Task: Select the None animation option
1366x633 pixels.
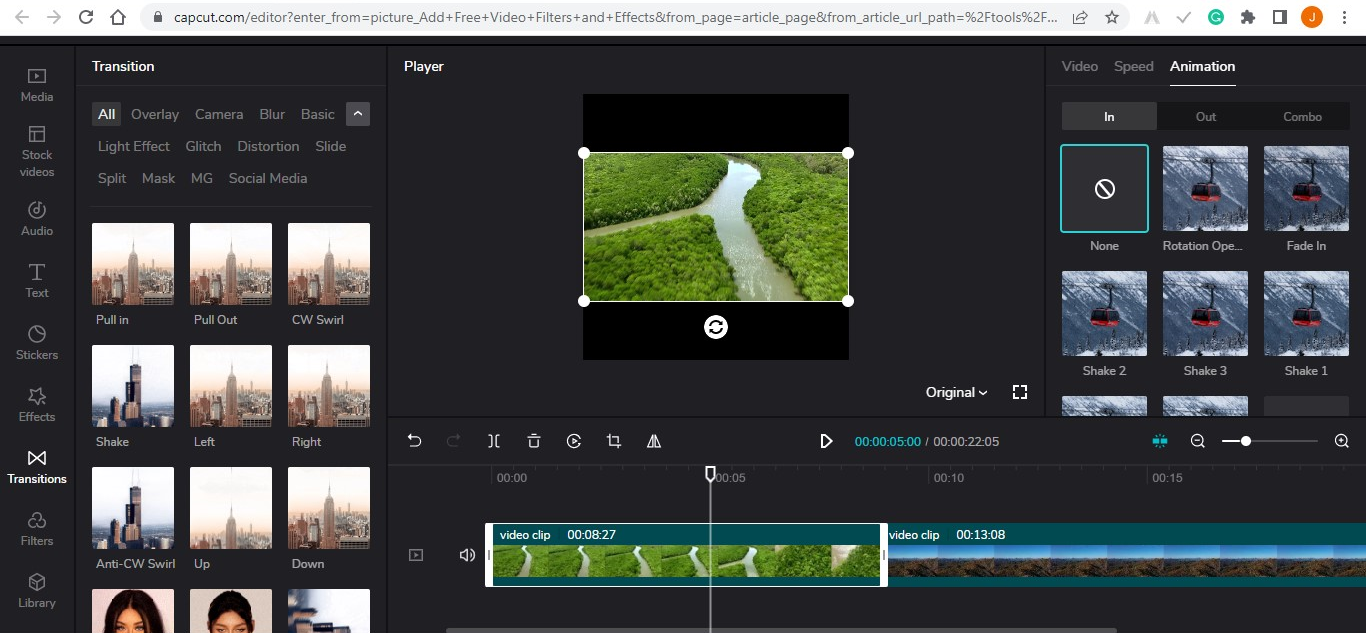Action: click(x=1104, y=189)
